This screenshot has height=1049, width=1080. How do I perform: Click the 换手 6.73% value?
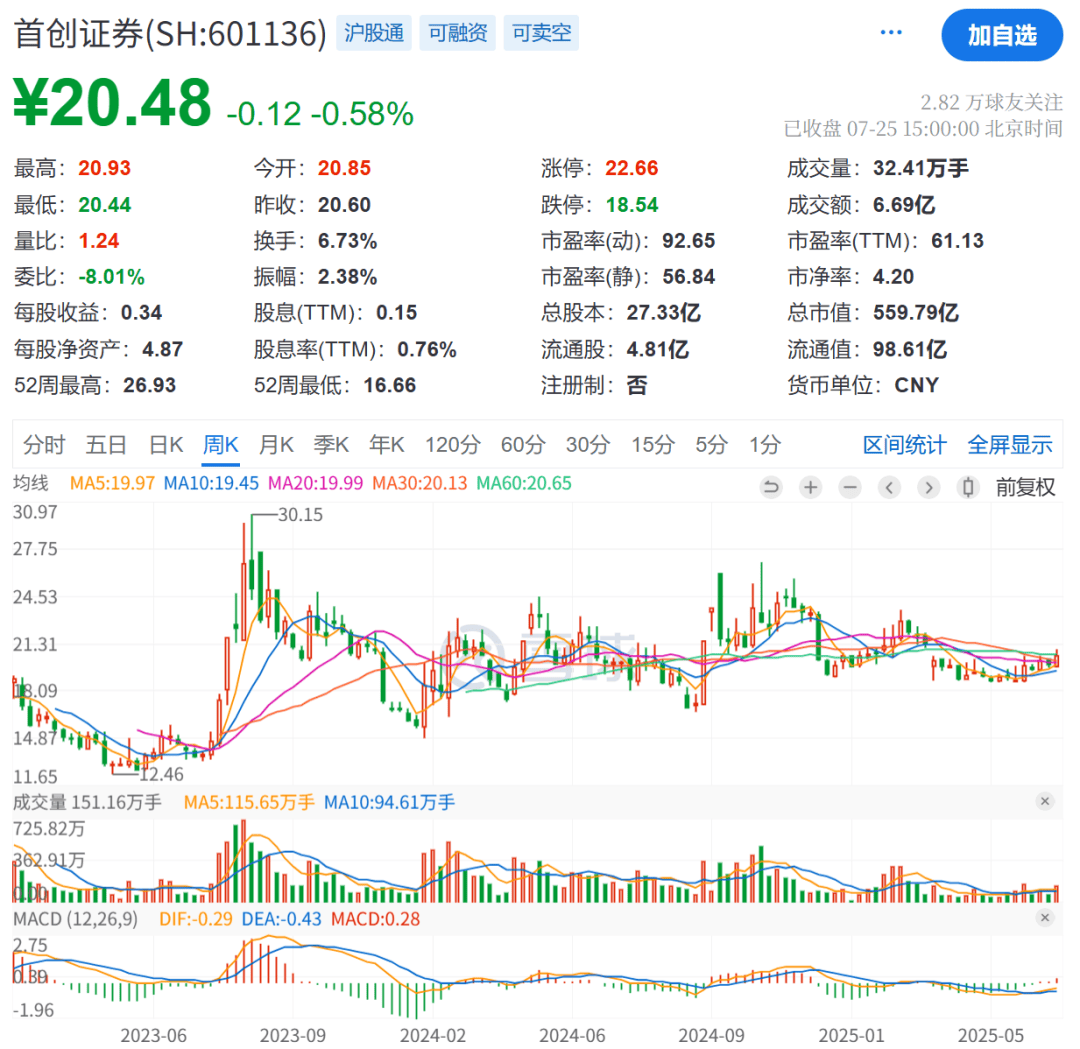click(347, 241)
